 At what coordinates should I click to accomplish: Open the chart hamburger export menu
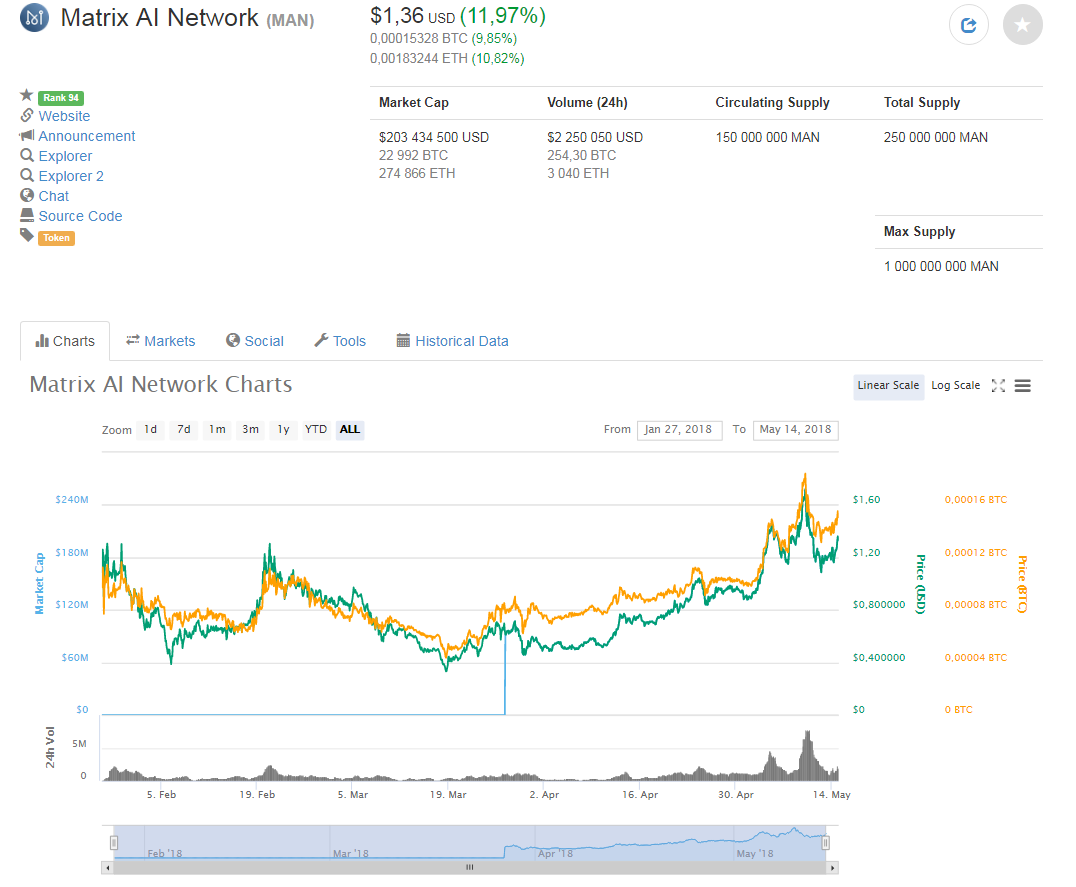(x=1022, y=386)
